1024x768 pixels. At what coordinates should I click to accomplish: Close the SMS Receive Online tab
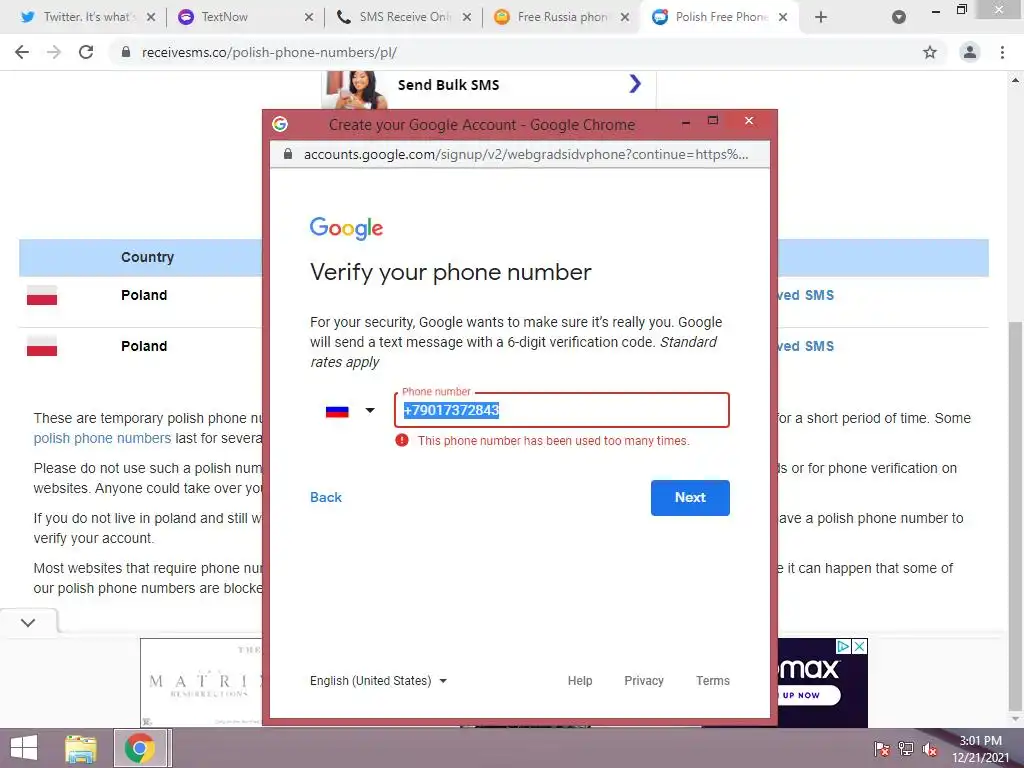467,17
